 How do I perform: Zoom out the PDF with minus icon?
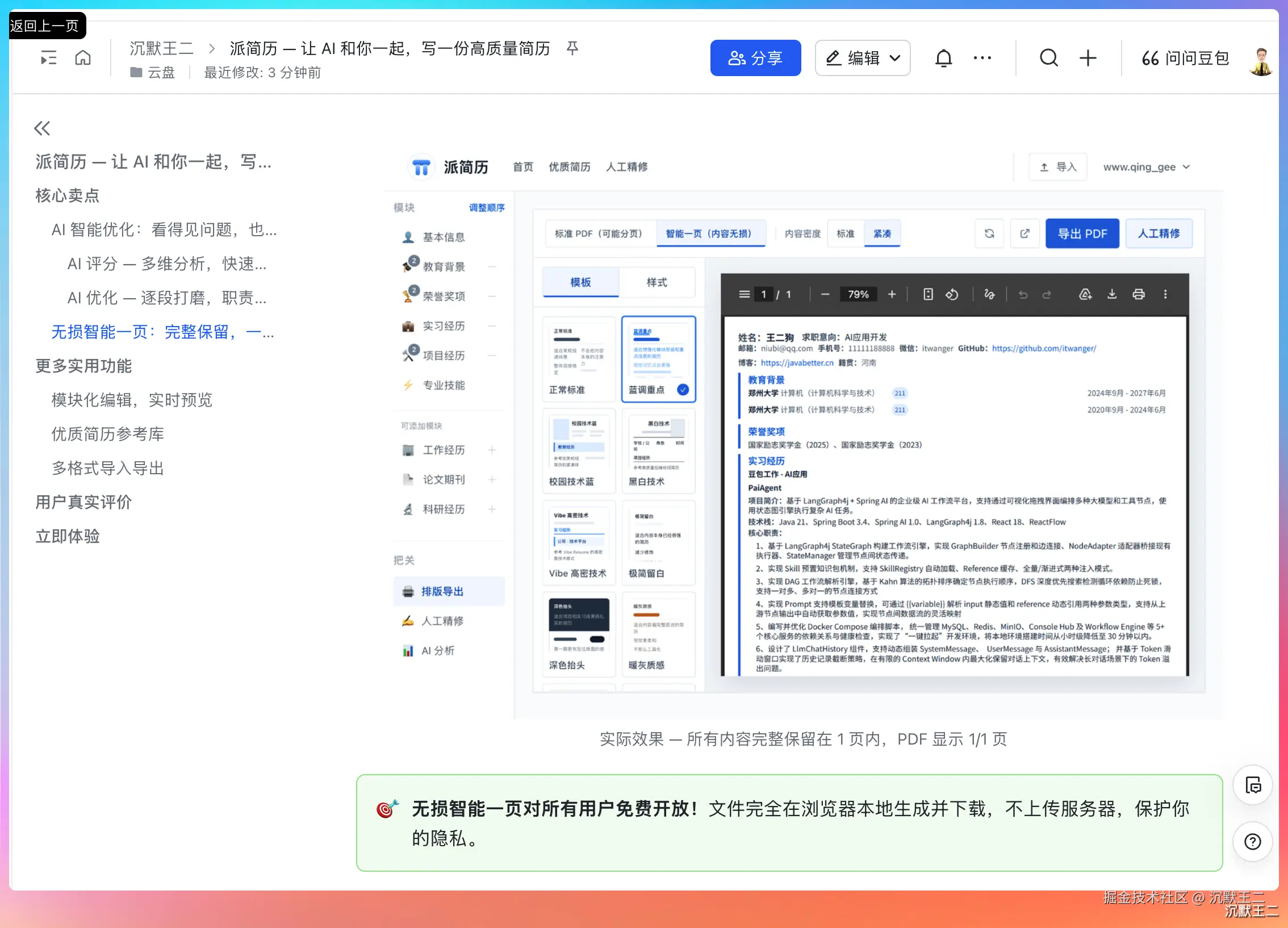tap(825, 294)
